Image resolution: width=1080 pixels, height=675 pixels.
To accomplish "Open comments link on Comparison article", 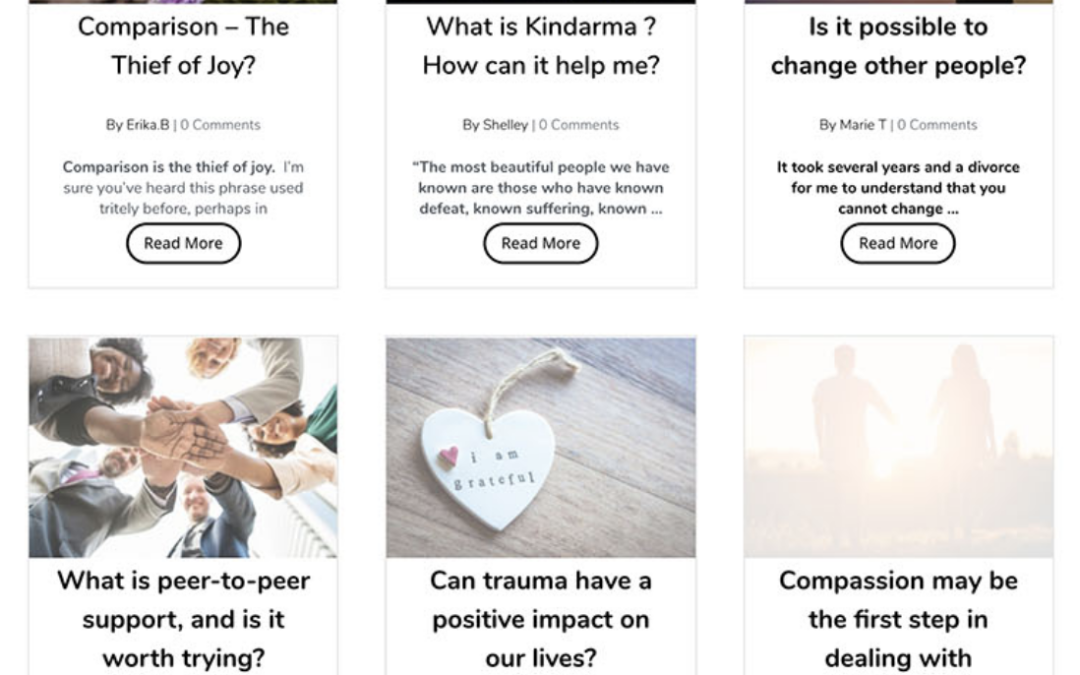I will [220, 125].
